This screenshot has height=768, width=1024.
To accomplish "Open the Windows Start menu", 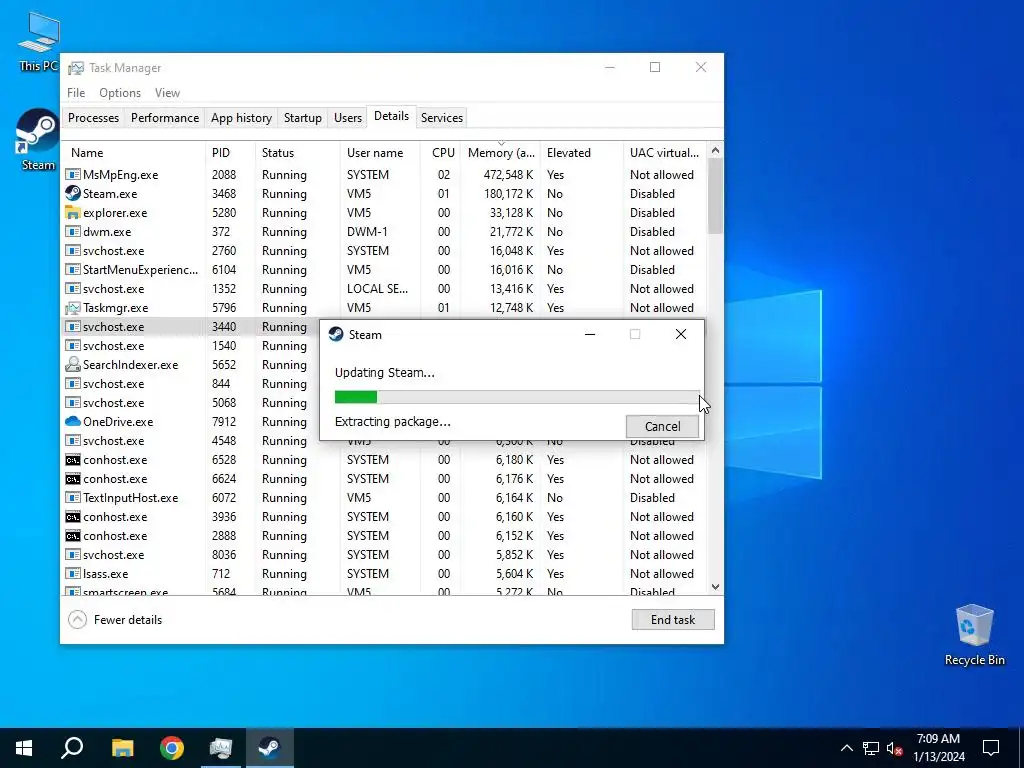I will click(24, 748).
